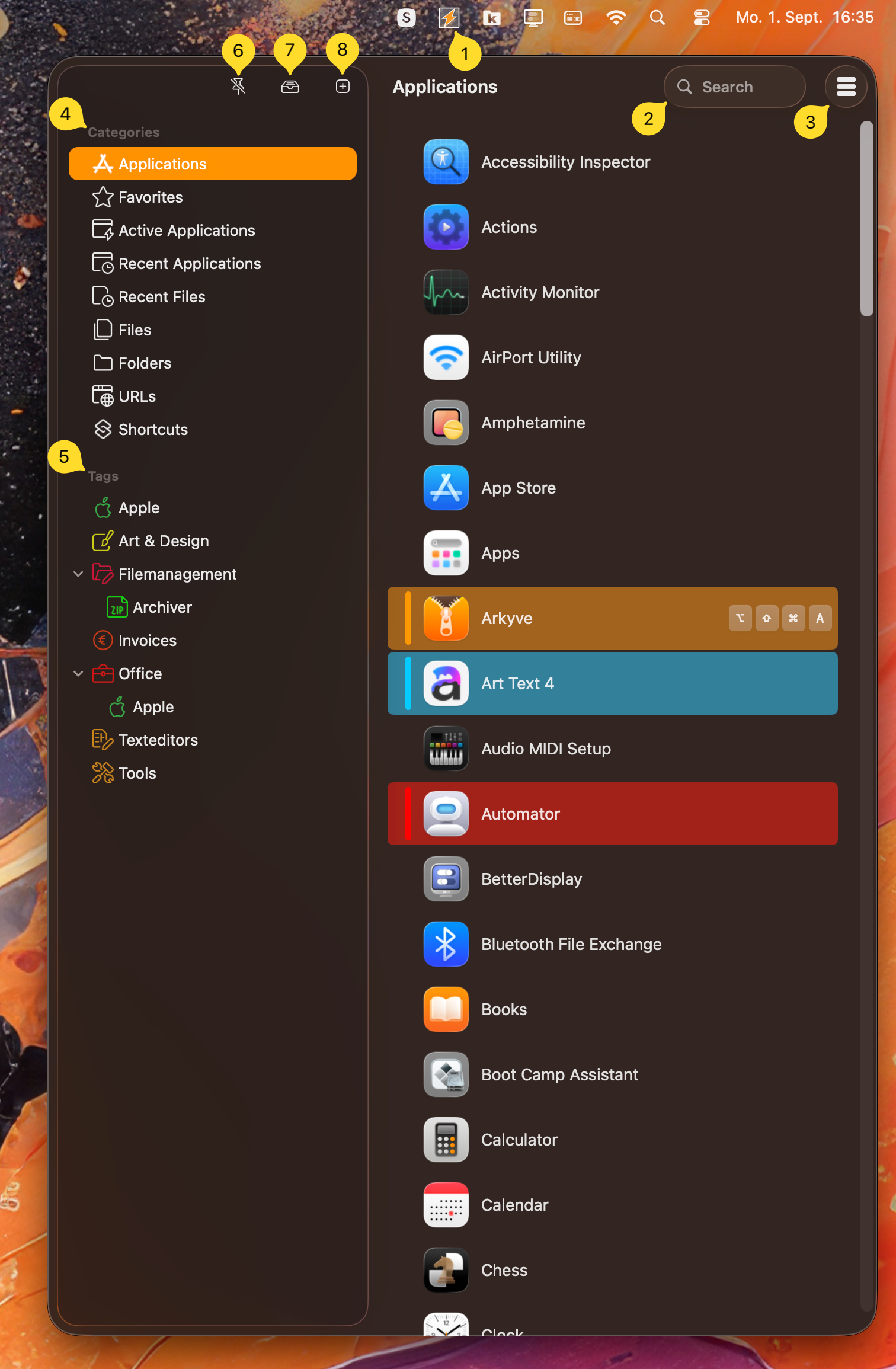Select the Tools tag

(213, 773)
